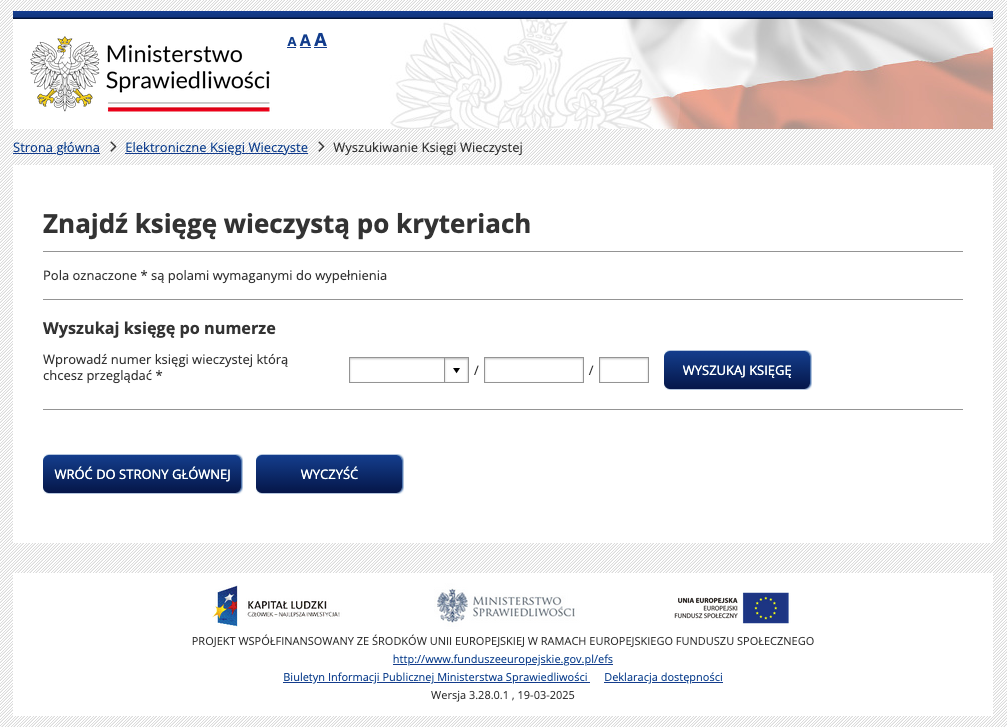Open the Deklaracja dostępności link
Image resolution: width=1007 pixels, height=727 pixels.
(x=663, y=677)
